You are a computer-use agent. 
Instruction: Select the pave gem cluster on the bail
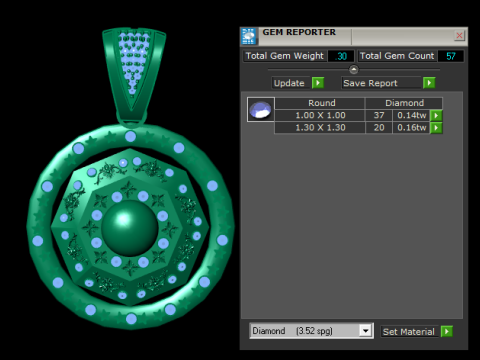(x=134, y=62)
